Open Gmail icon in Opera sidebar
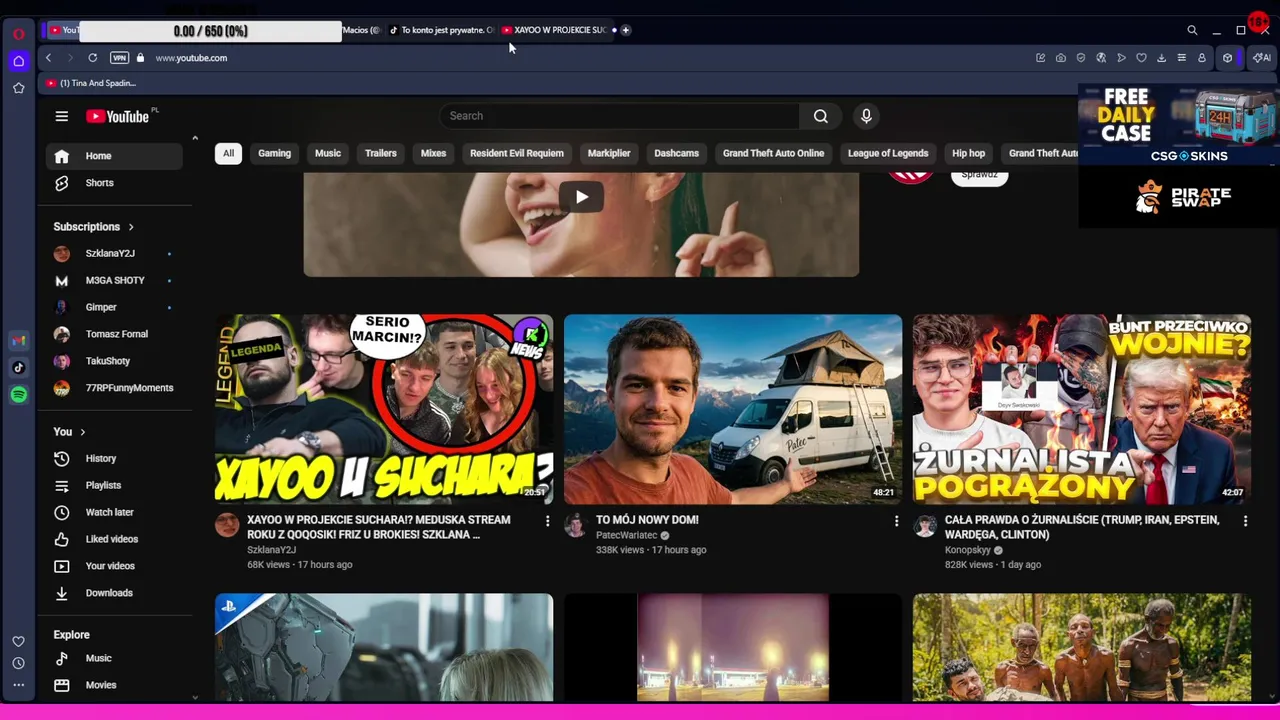Screen dimensions: 1280x720 [18, 341]
